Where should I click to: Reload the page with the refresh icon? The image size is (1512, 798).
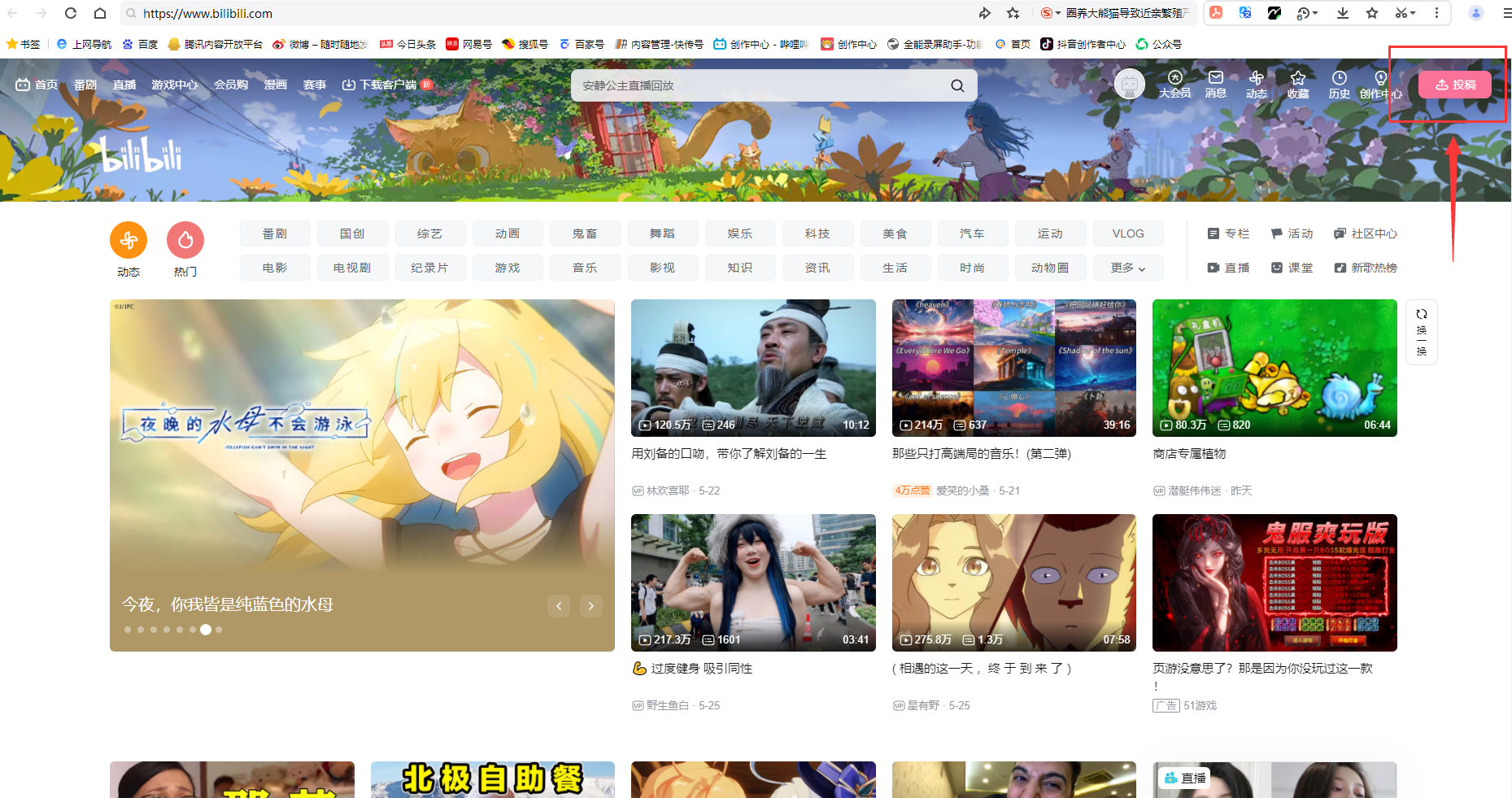[71, 13]
